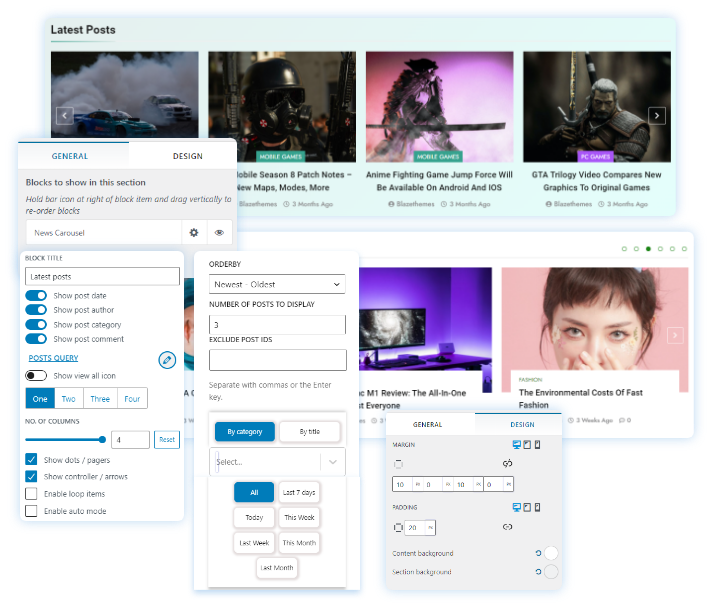Open News Carousel block settings gear
712x608 pixels.
click(x=194, y=232)
